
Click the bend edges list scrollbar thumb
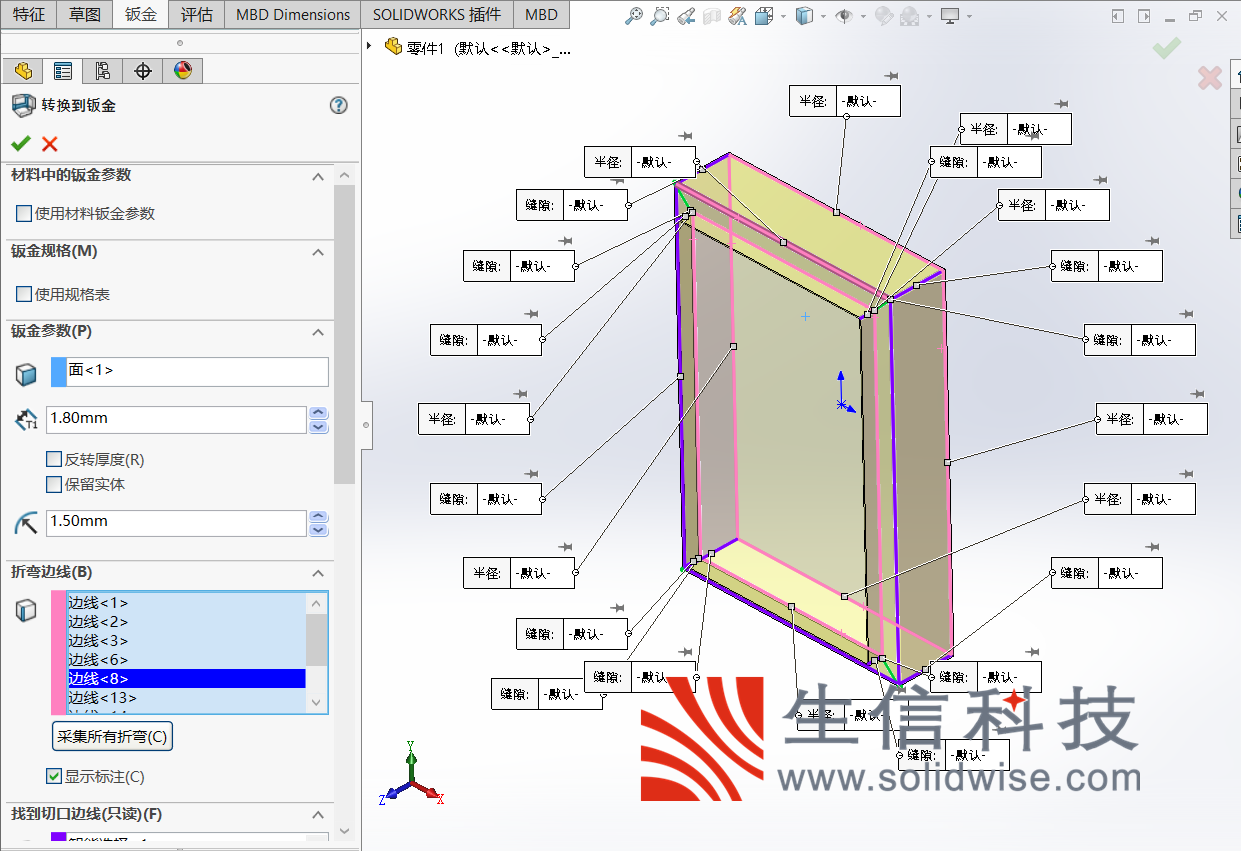[316, 640]
